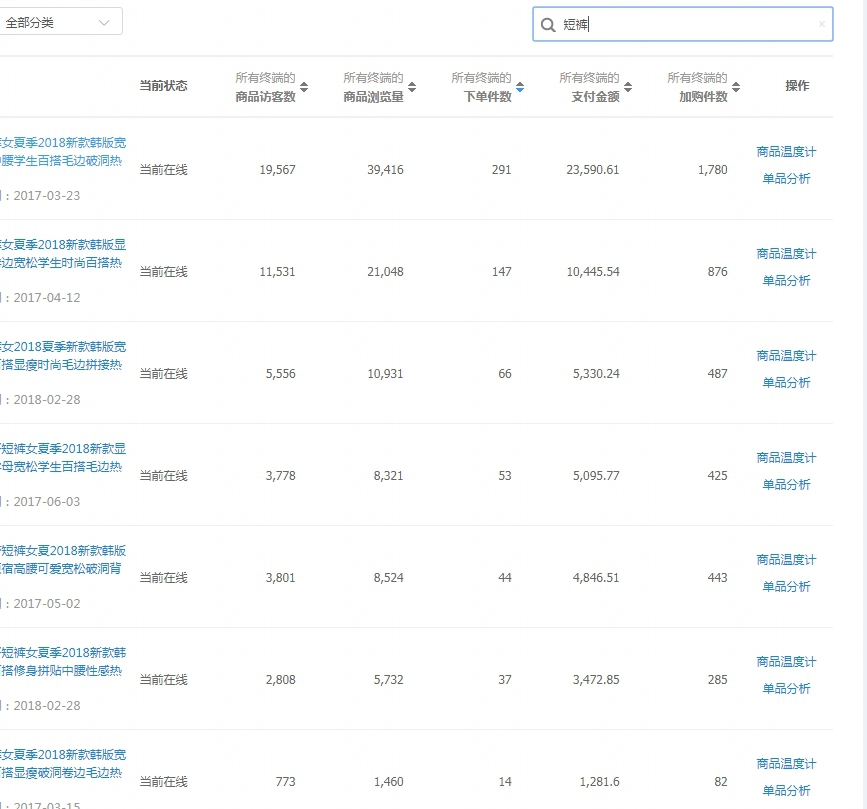This screenshot has width=867, height=809.
Task: Sort by 支付金额 arrow icon
Action: [x=628, y=87]
